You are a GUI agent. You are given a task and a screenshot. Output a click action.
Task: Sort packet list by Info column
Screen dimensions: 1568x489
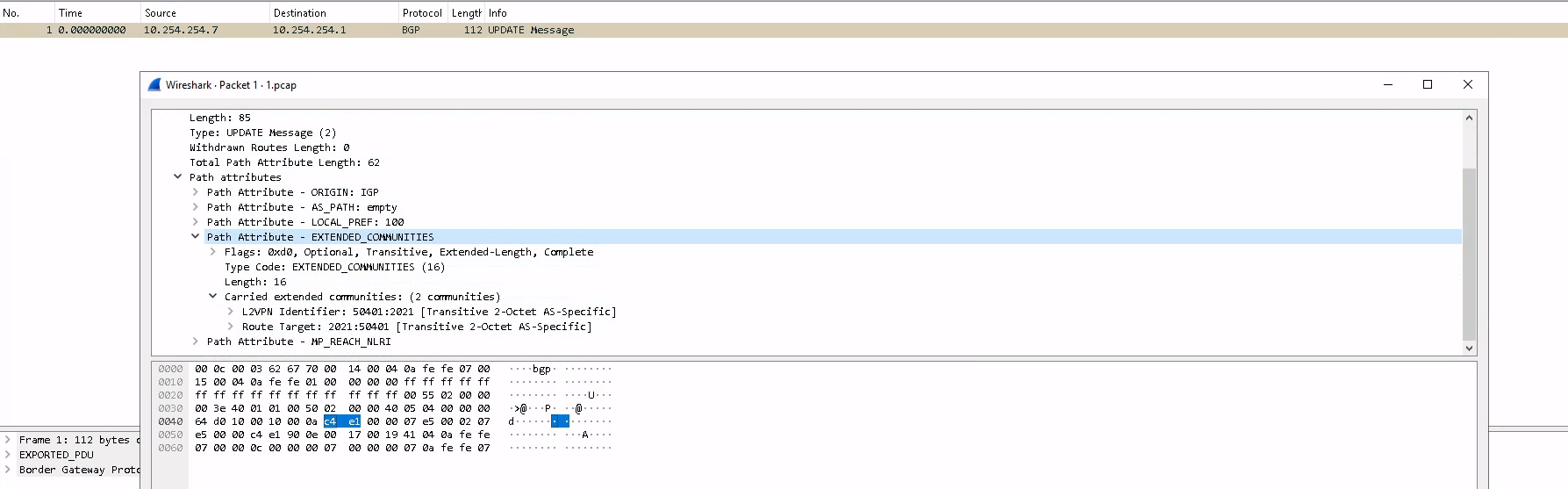1027,13
